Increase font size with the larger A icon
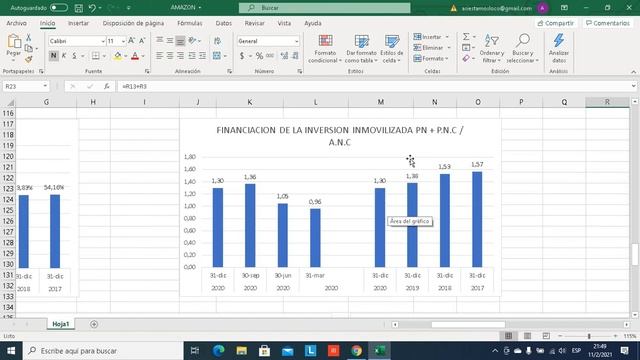The image size is (640, 360). [131, 41]
